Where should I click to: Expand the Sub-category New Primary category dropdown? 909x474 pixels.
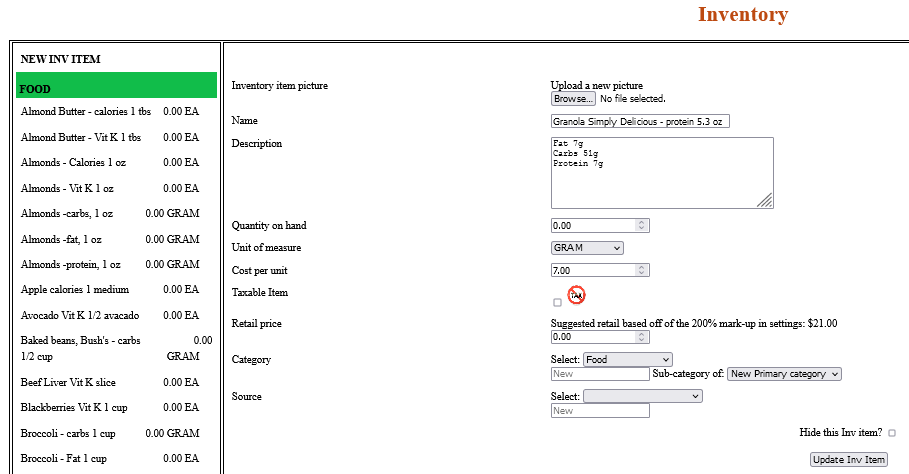click(785, 374)
